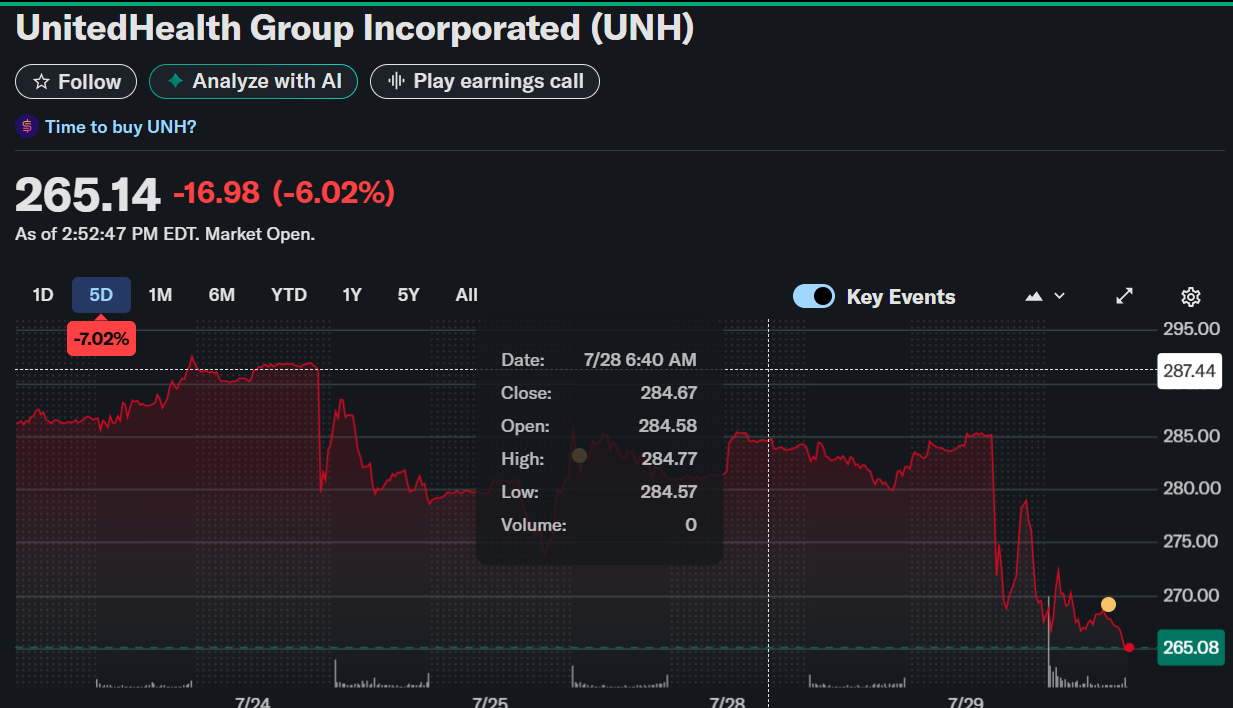The height and width of the screenshot is (708, 1233).
Task: Select the 1D chart range
Action: click(x=43, y=295)
